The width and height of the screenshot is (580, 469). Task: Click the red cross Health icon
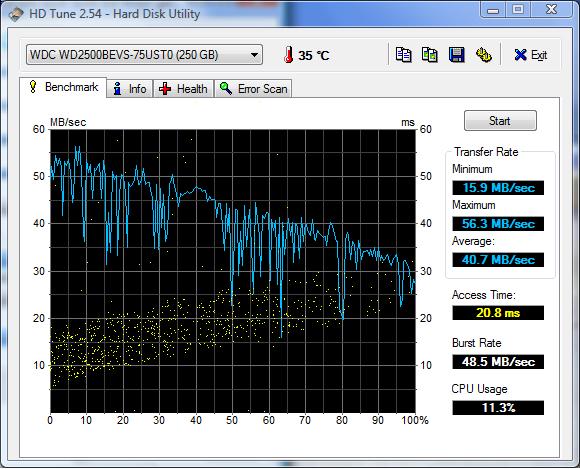coord(165,89)
